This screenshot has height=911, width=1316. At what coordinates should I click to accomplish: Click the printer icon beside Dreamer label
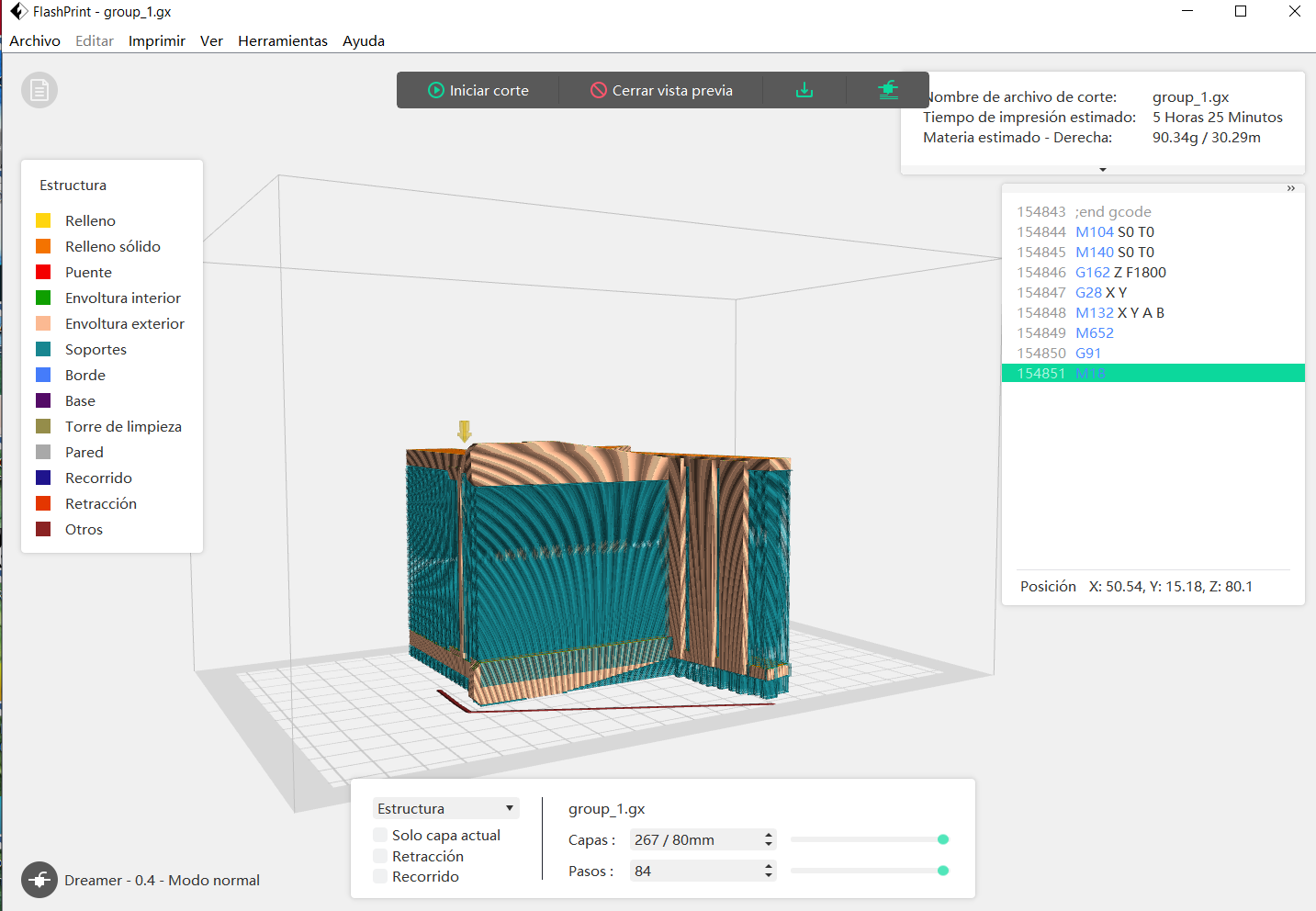39,880
